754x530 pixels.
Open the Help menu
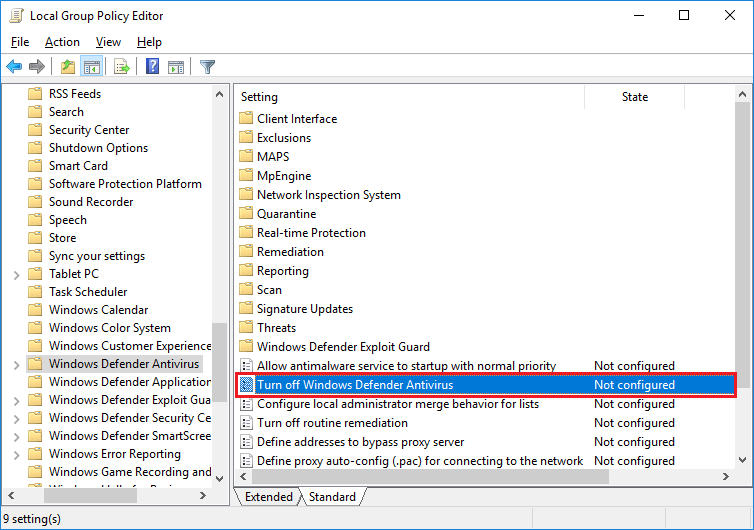click(149, 42)
